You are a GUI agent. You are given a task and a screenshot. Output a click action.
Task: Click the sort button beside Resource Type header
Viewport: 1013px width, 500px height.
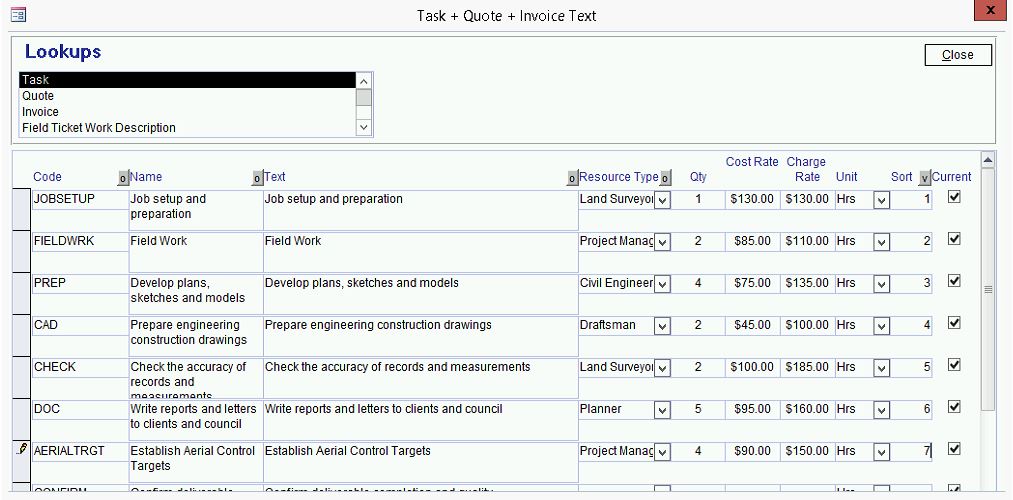coord(666,178)
